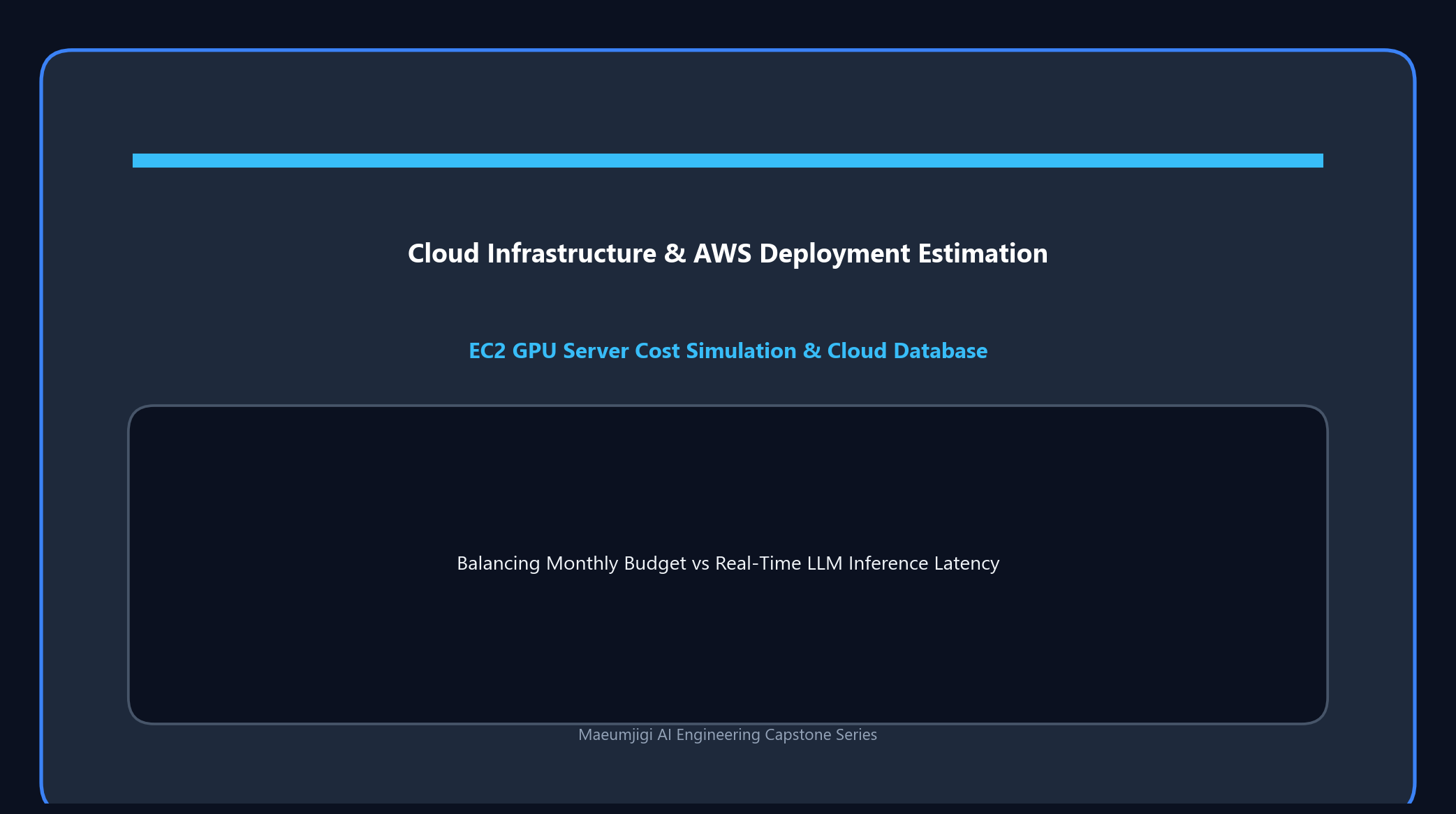Screen dimensions: 1456x814
Task: Click the word GPU in the subtitle
Action: [534, 350]
